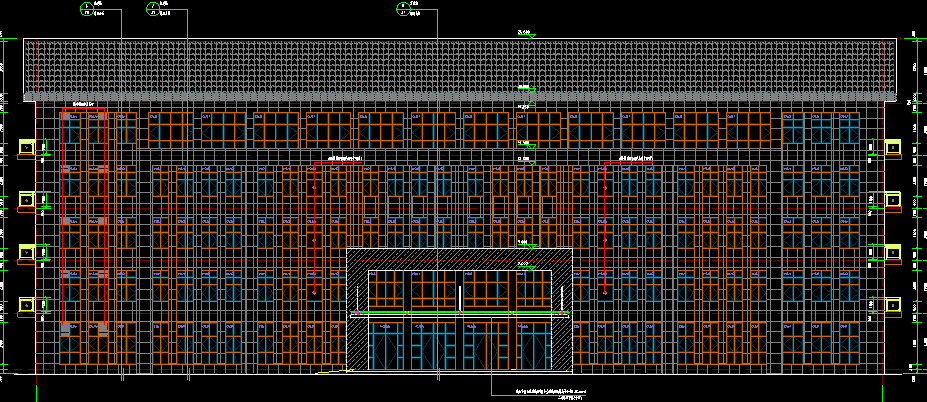Click the magenta node at canopy's left end

(x=357, y=312)
